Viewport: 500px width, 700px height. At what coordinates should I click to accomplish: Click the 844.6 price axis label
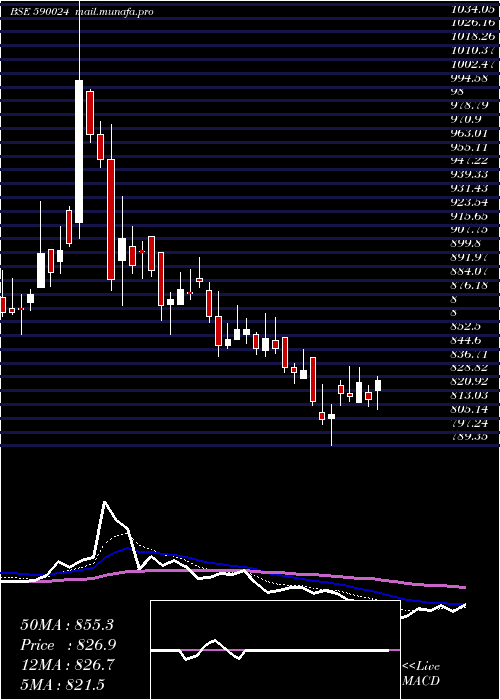(466, 341)
